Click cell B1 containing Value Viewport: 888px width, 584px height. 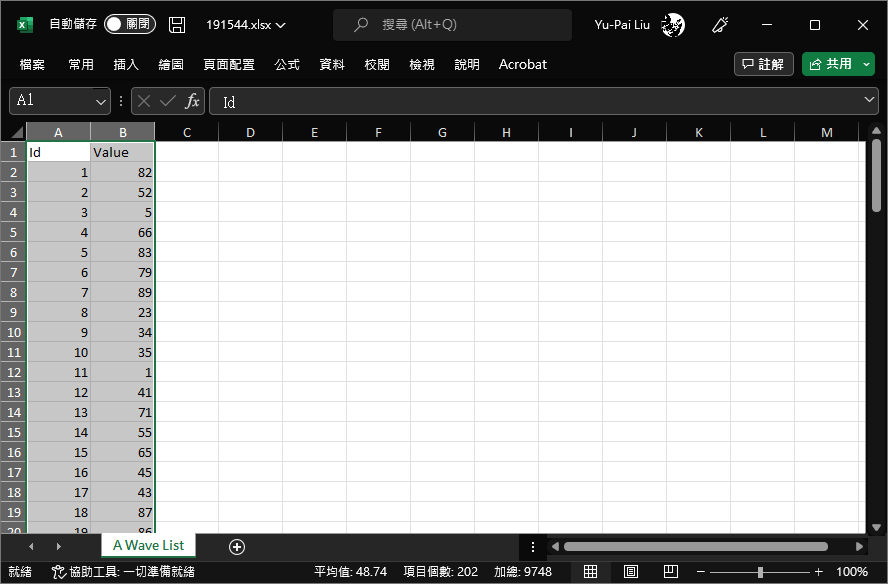point(122,152)
